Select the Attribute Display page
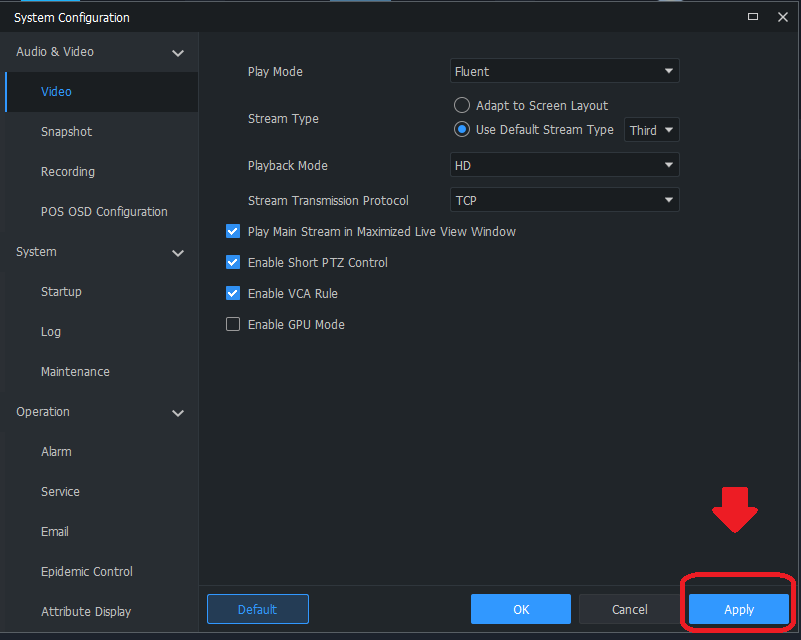This screenshot has width=801, height=640. pyautogui.click(x=83, y=611)
